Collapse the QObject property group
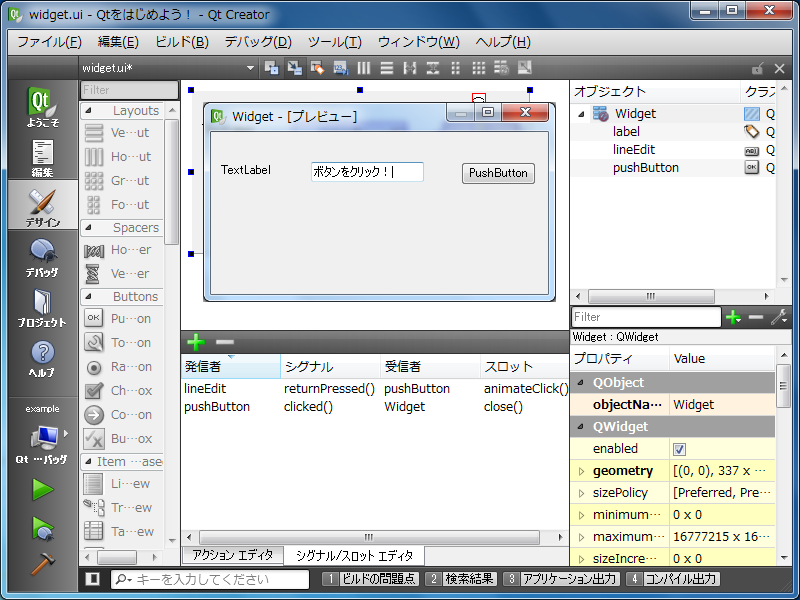This screenshot has width=800, height=600. coord(581,383)
